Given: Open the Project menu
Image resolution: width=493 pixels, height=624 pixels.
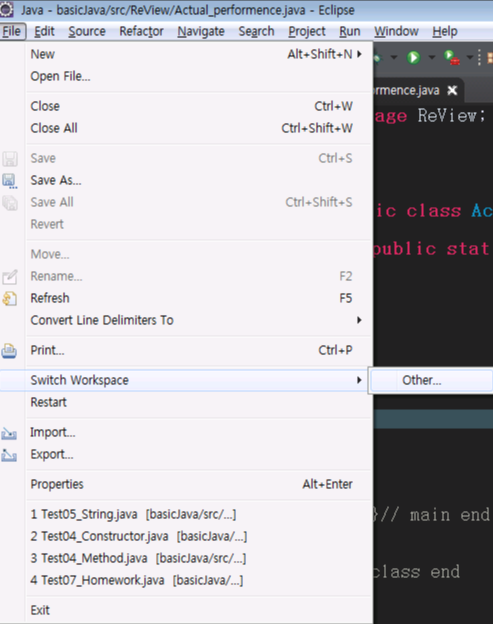Looking at the screenshot, I should pos(307,31).
